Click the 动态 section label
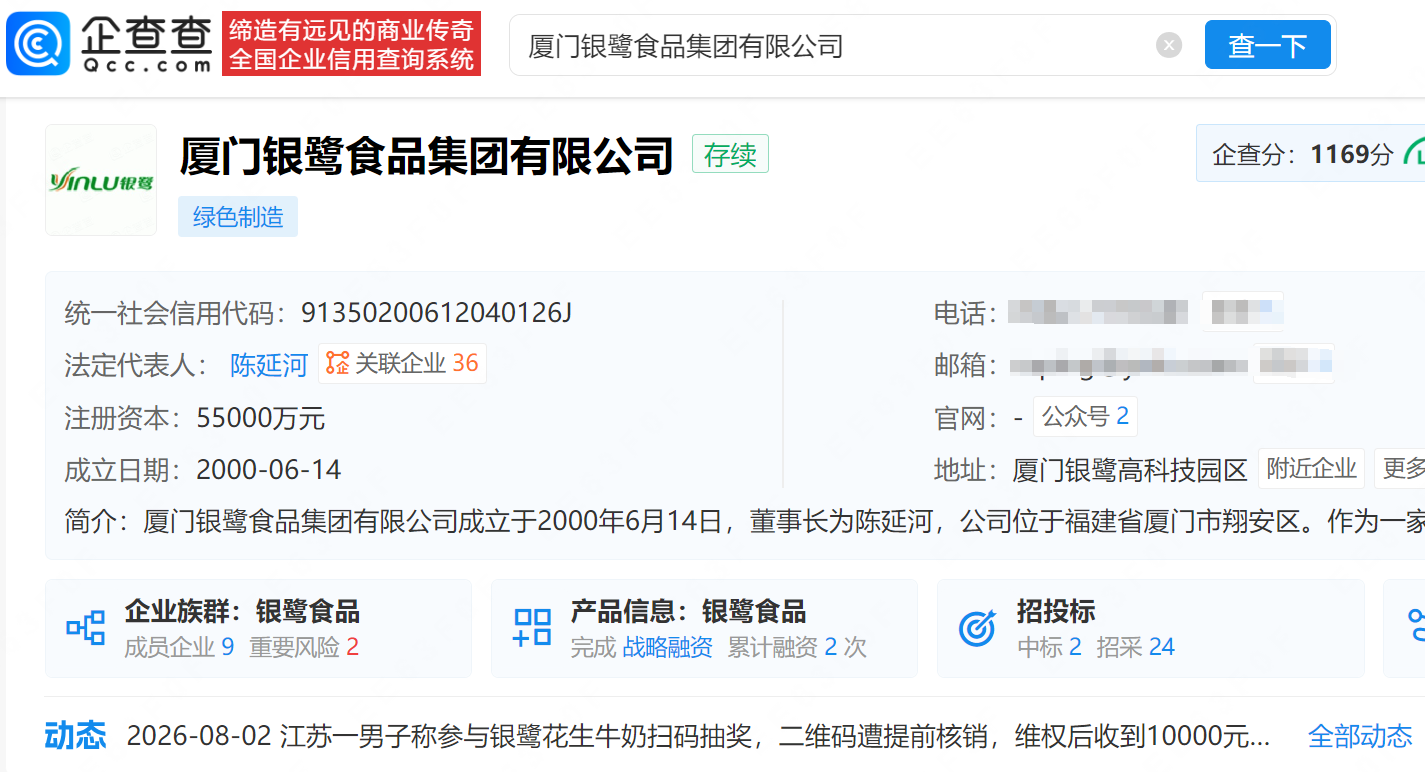Image resolution: width=1425 pixels, height=772 pixels. click(x=76, y=736)
